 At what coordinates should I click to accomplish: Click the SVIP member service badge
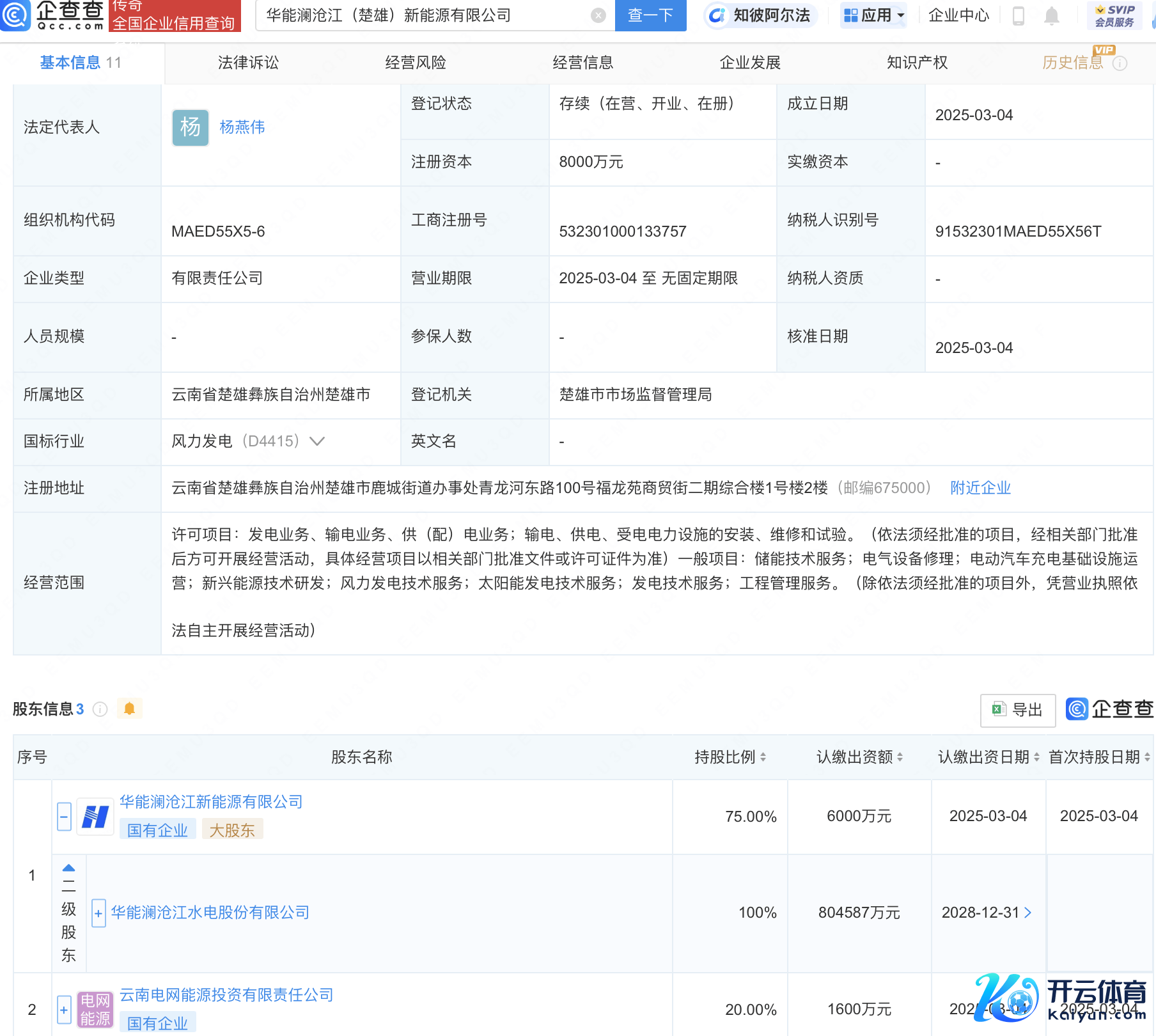tap(1114, 15)
